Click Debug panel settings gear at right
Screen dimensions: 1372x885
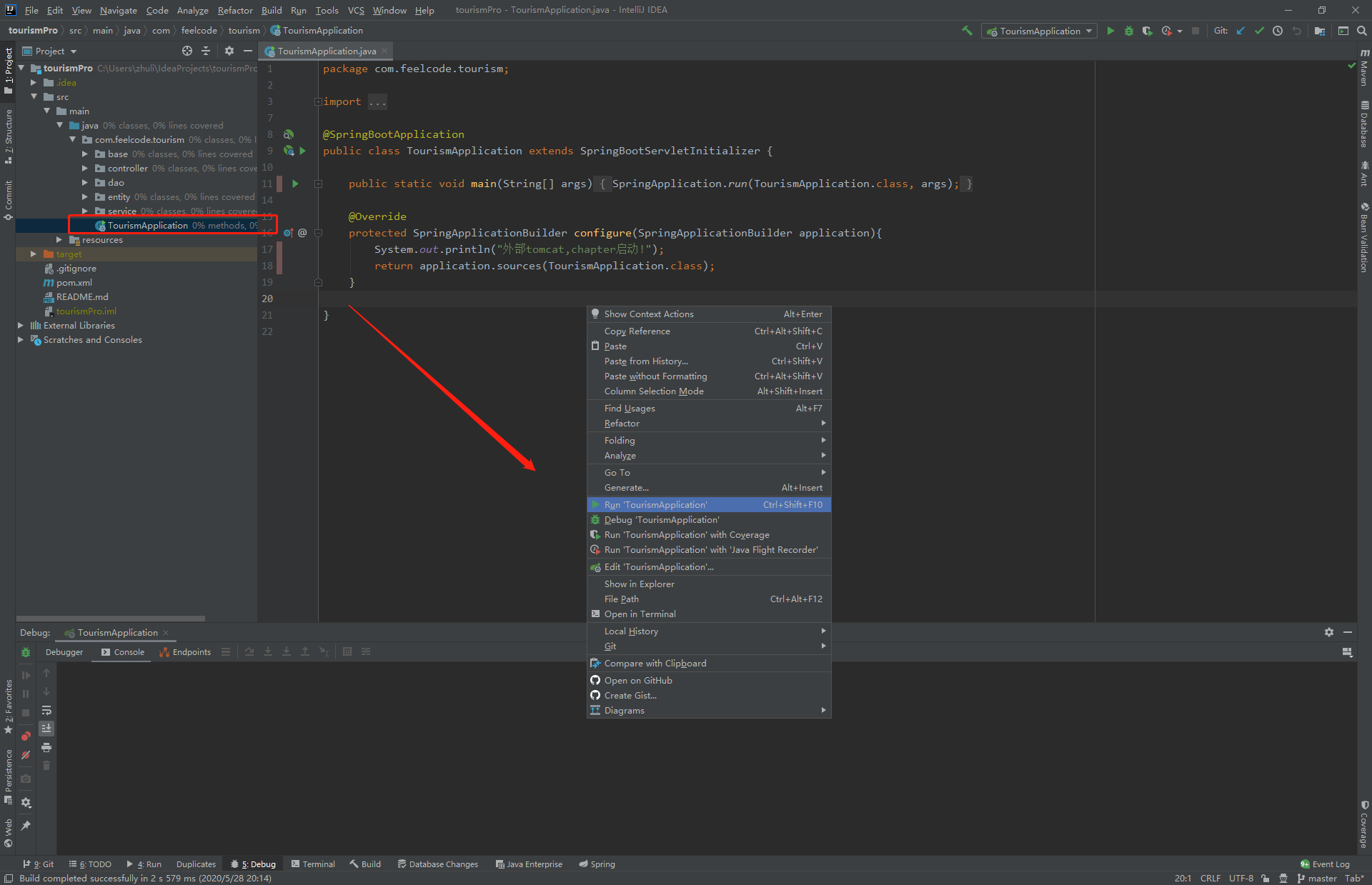[x=1328, y=632]
